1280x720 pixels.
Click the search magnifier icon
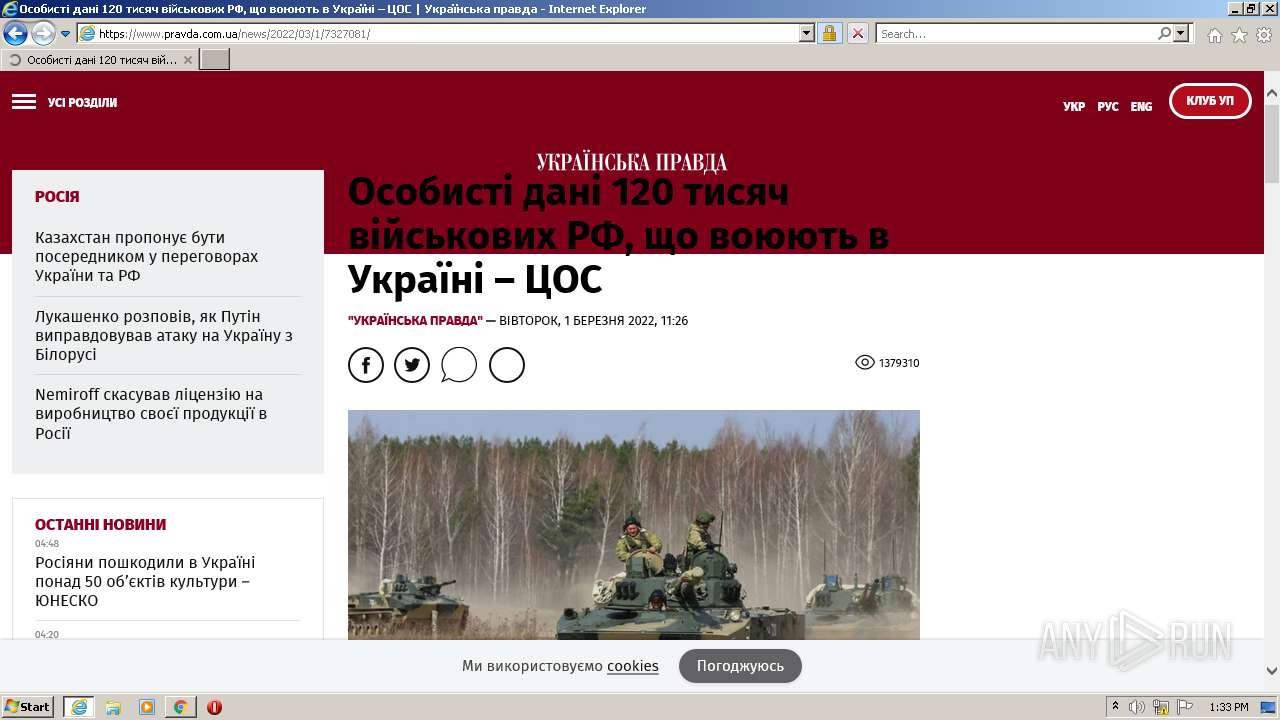click(x=1164, y=33)
